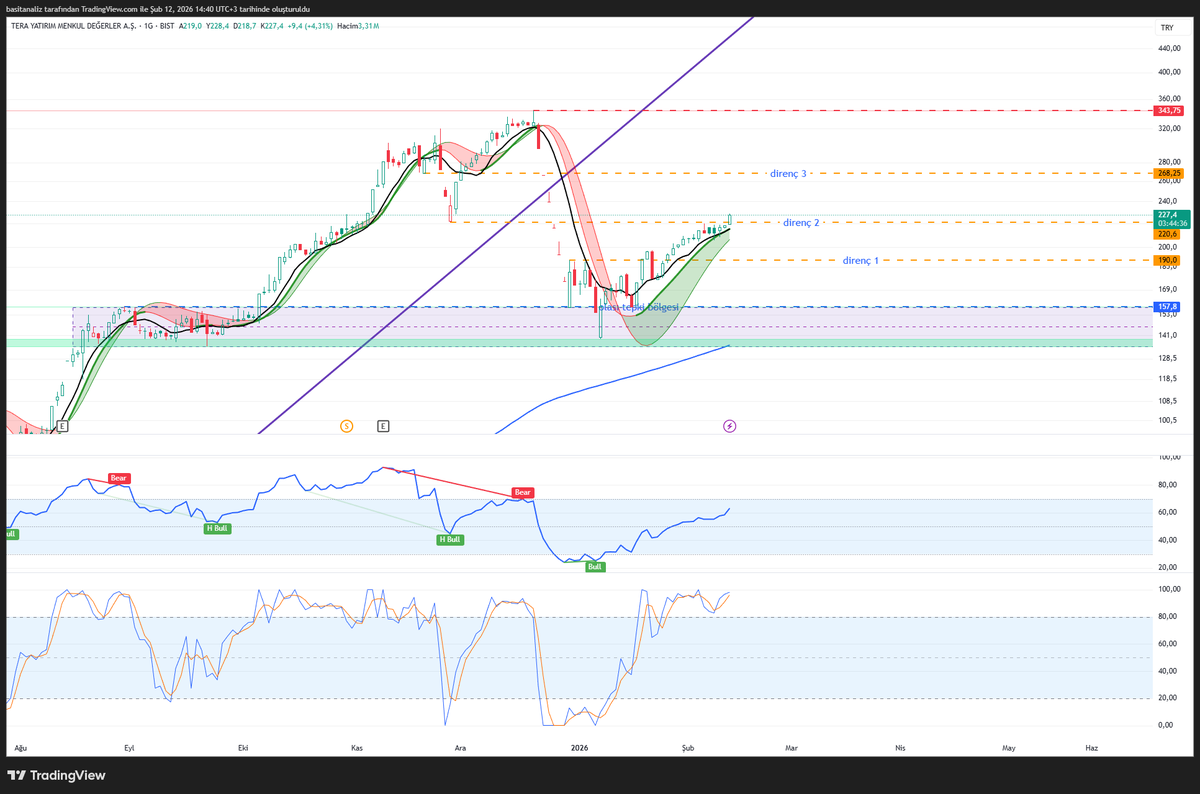The image size is (1200, 794).
Task: Click the 'Eki' month label on time axis
Action: [x=242, y=747]
